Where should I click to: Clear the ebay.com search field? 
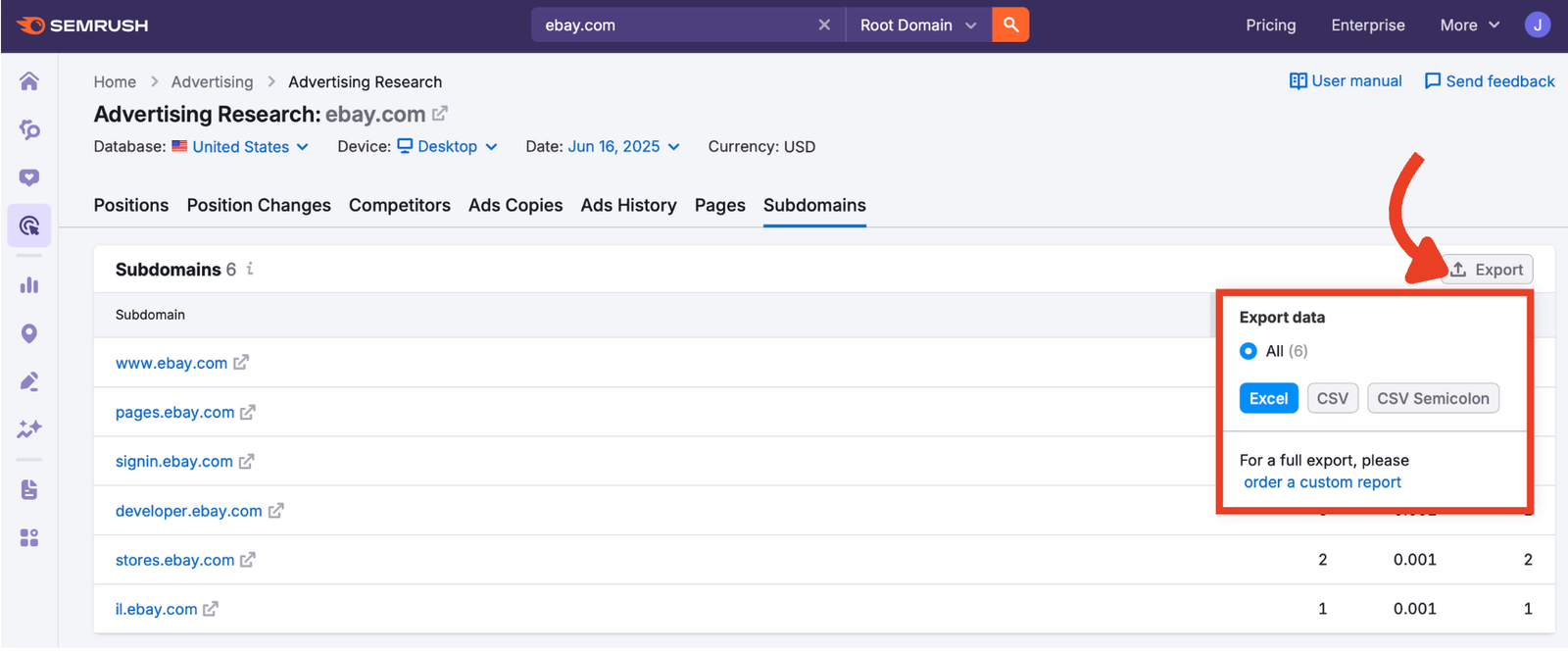824,25
